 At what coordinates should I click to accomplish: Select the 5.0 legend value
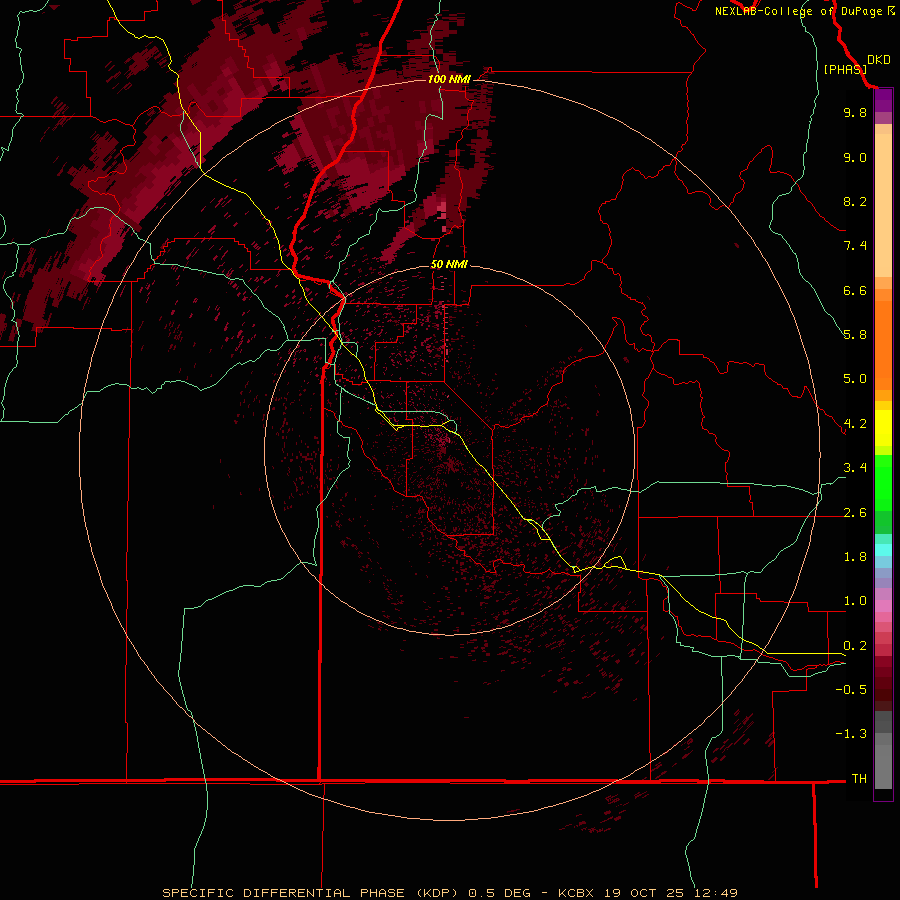855,379
